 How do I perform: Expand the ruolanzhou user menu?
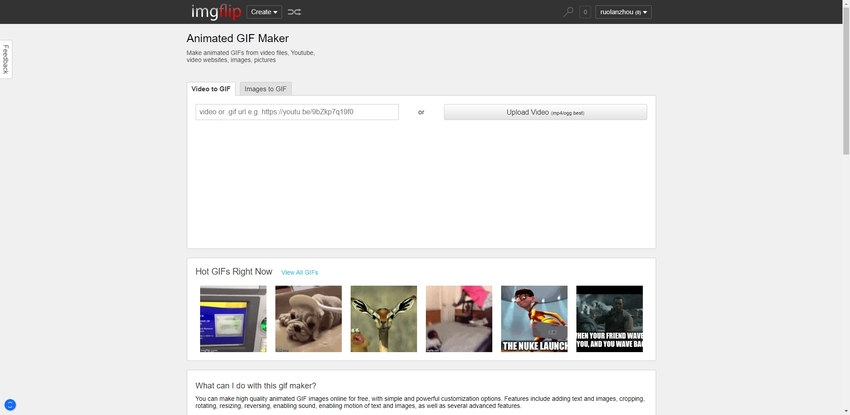623,12
